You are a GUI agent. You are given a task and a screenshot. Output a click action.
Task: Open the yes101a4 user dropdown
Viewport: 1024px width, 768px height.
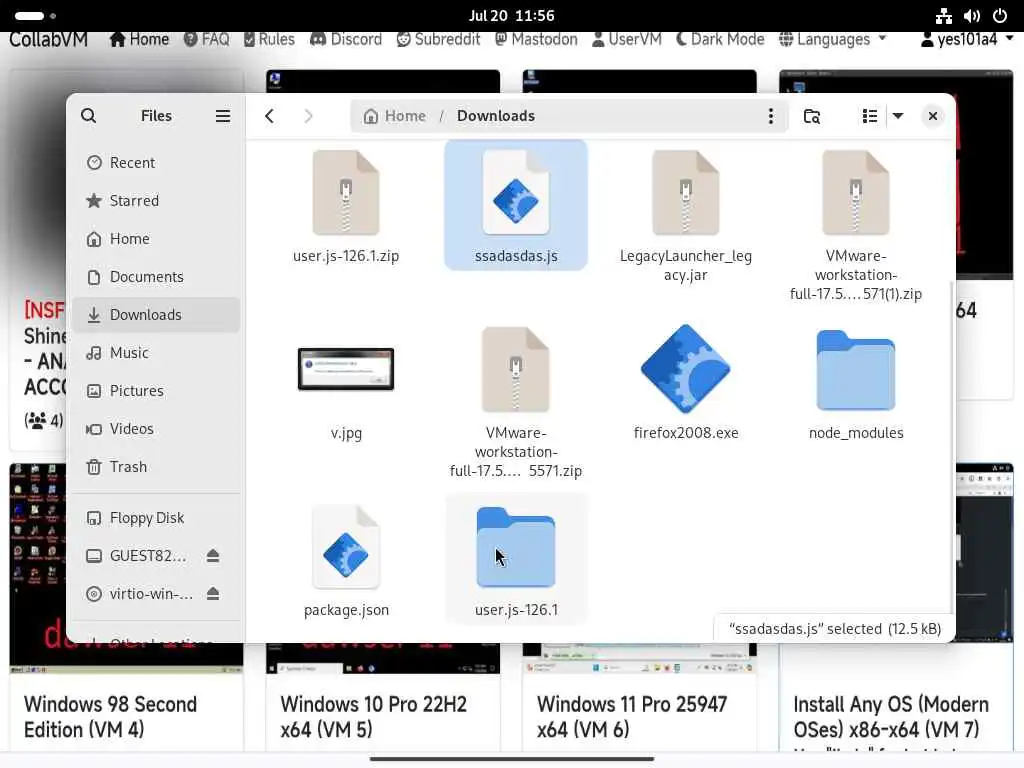pos(967,39)
